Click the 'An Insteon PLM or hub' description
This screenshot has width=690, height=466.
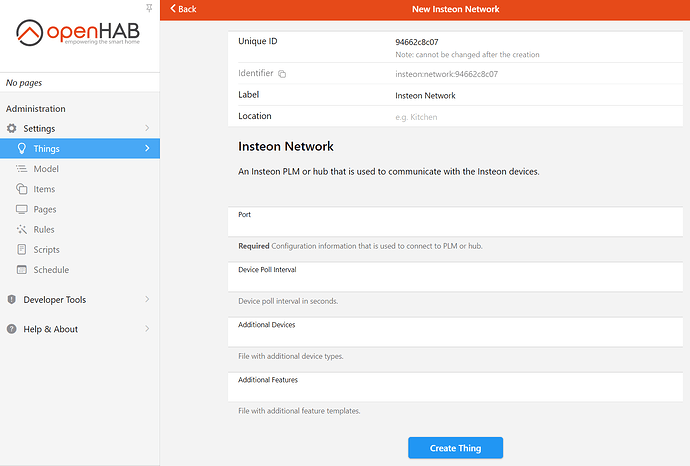pyautogui.click(x=389, y=172)
